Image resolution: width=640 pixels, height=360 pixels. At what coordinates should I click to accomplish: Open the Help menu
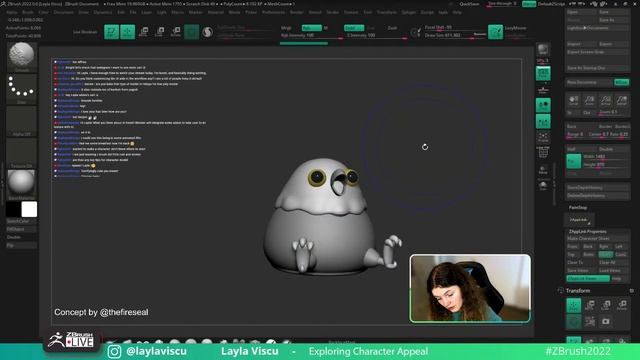coord(457,12)
